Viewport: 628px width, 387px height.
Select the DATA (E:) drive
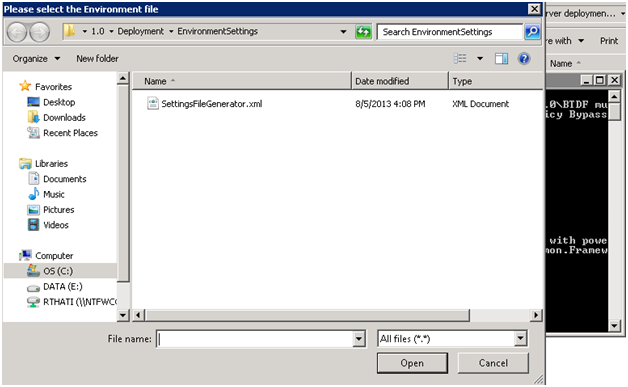[62, 286]
